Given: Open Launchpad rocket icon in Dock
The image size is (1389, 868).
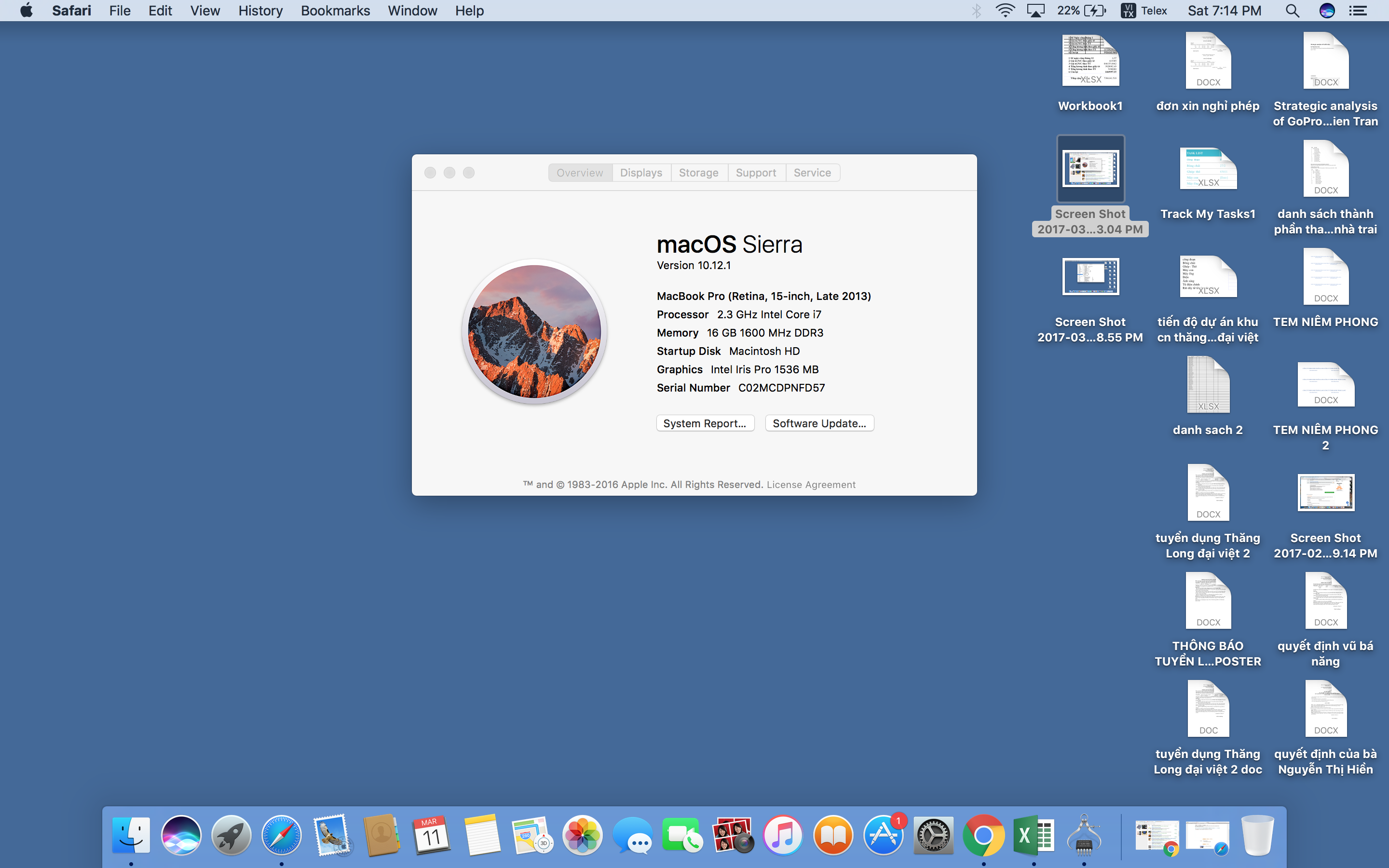Looking at the screenshot, I should (231, 835).
